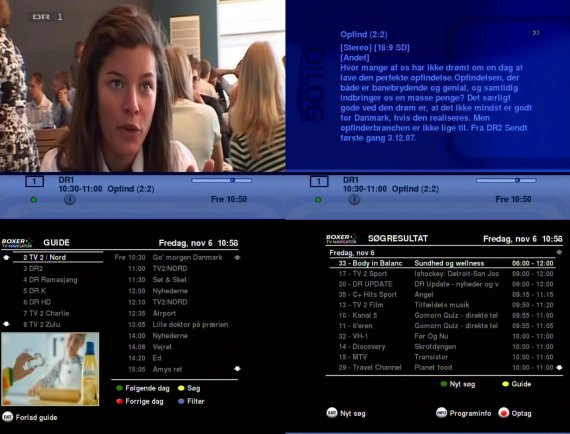The height and width of the screenshot is (434, 570).
Task: Select the 13 - TV 2 Film result
Action: (x=442, y=305)
